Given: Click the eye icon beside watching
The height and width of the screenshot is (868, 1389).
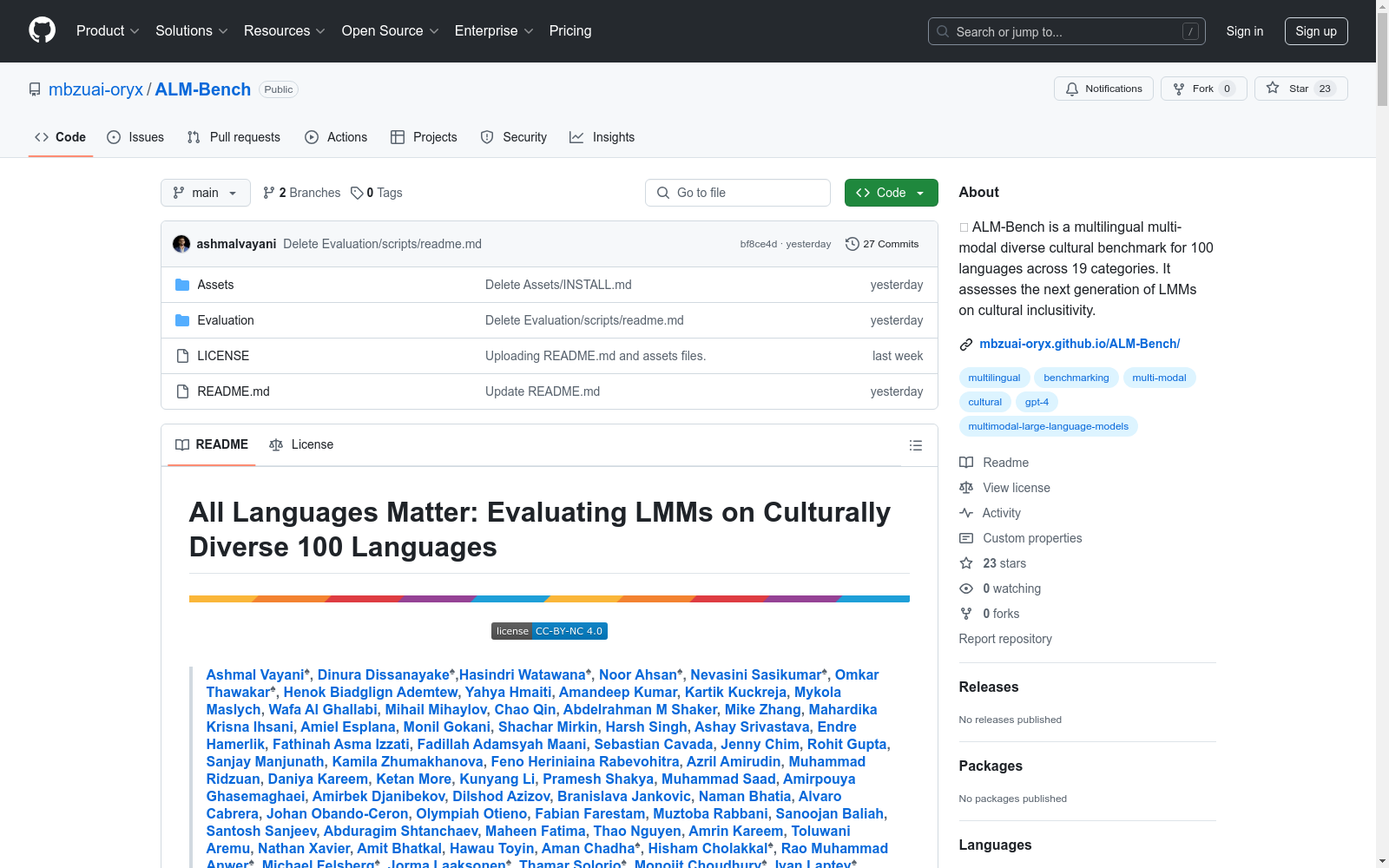Looking at the screenshot, I should point(966,589).
